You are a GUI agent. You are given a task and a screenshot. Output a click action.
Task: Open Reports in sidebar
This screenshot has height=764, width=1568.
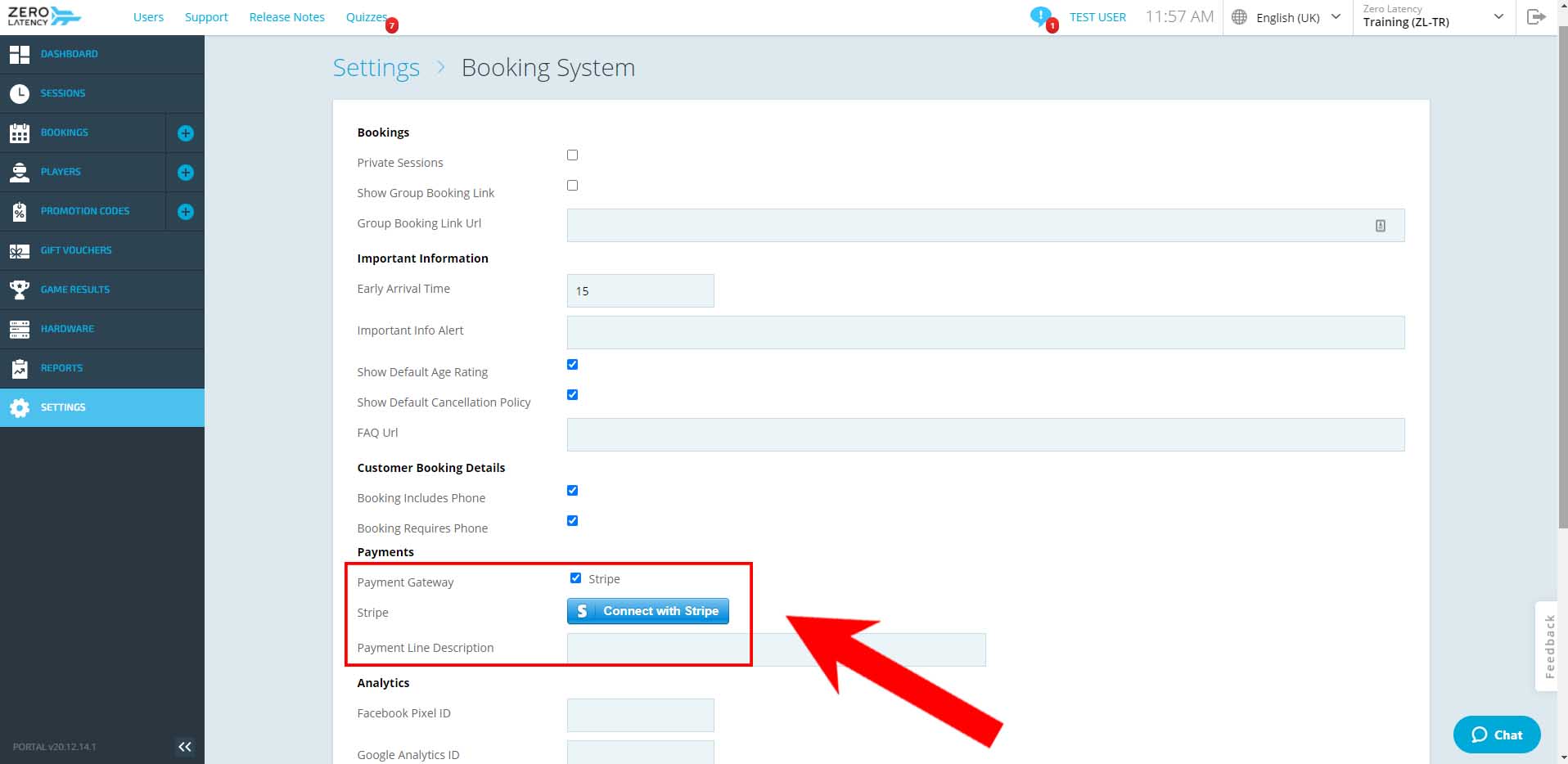102,368
